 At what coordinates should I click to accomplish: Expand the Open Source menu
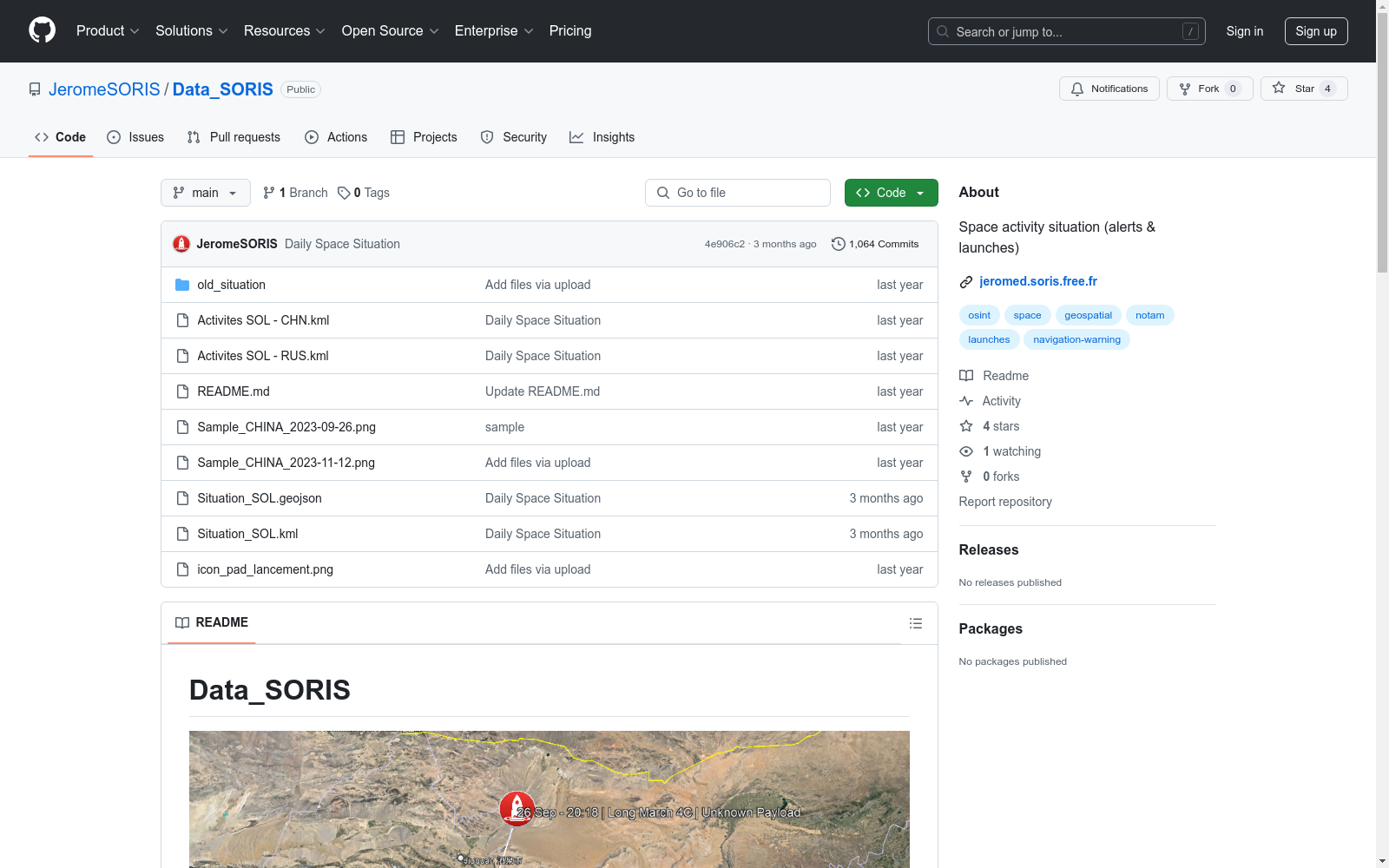coord(391,31)
